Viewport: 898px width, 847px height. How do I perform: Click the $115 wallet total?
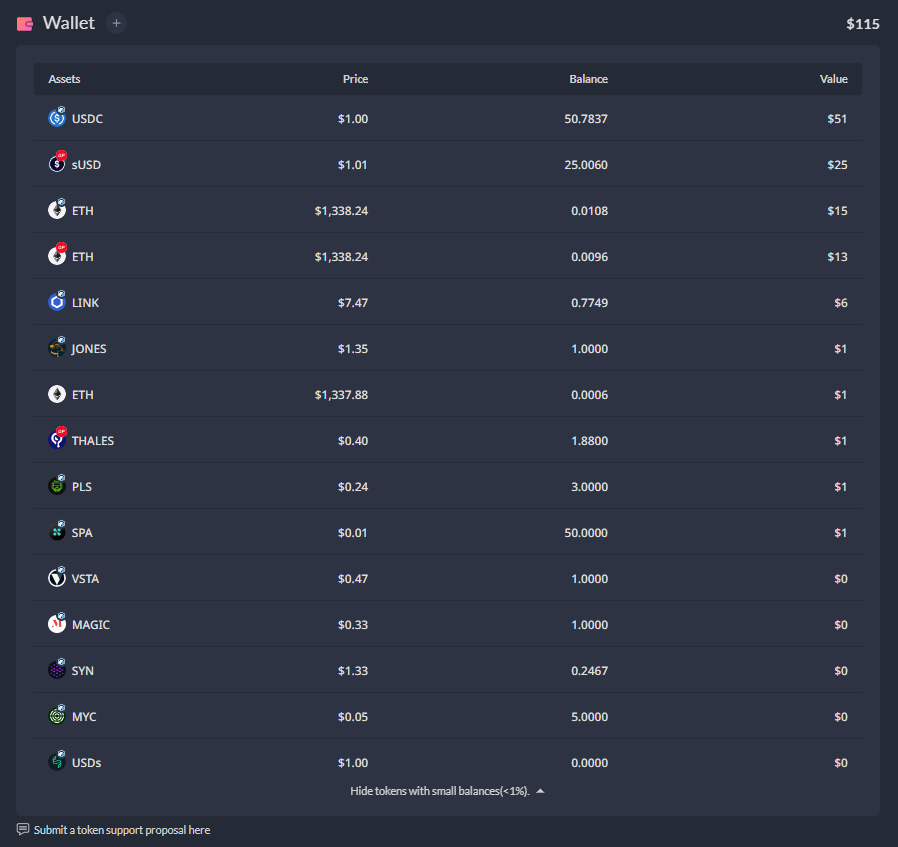862,24
